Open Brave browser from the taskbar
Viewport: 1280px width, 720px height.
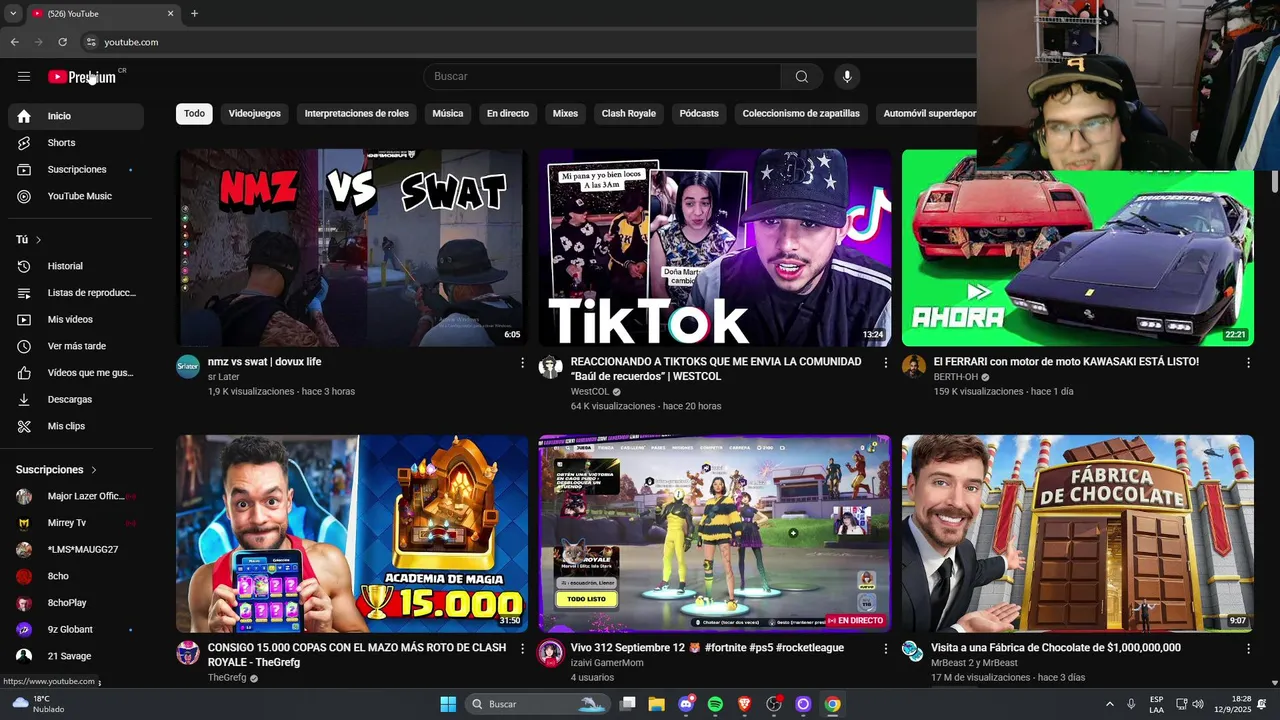tap(744, 704)
